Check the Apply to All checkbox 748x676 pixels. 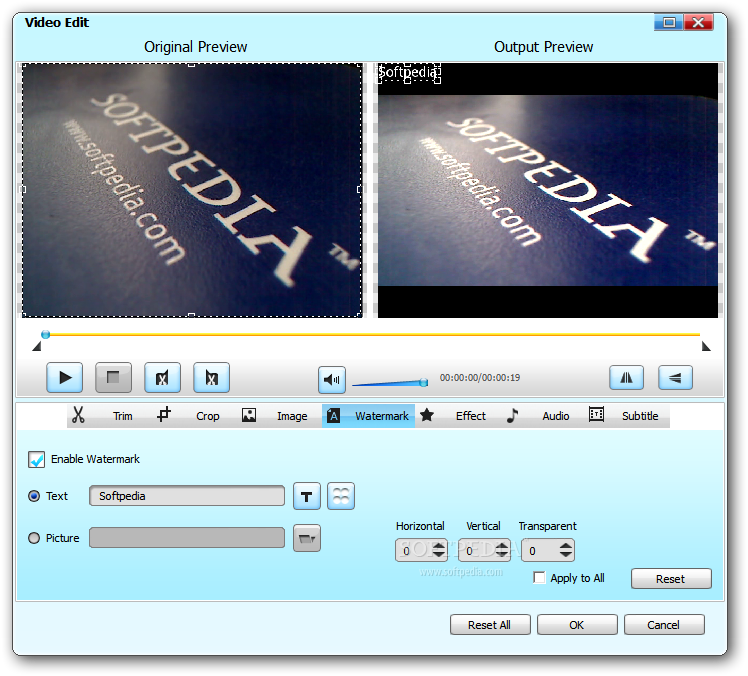[x=540, y=578]
